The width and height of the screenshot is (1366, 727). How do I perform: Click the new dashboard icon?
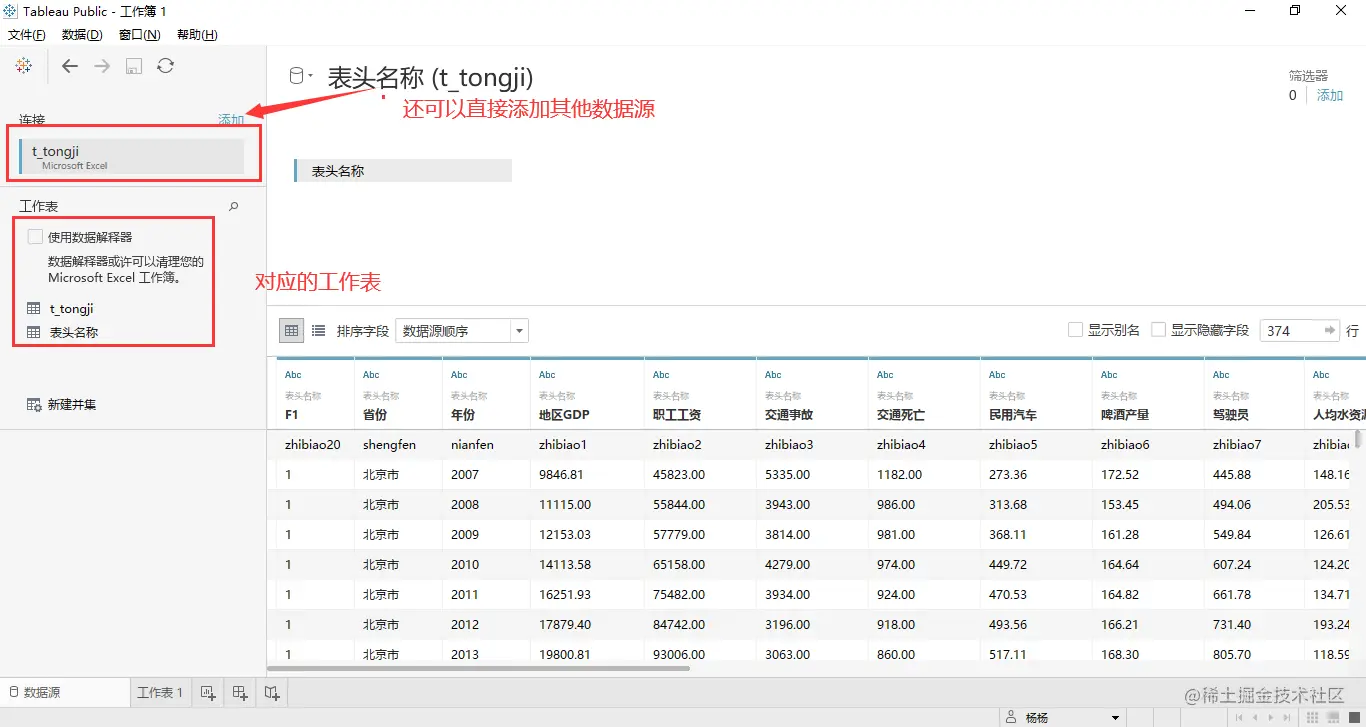(239, 692)
